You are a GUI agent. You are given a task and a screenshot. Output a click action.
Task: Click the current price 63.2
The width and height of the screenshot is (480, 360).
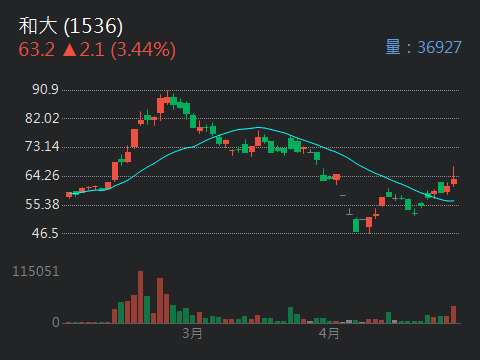(36, 50)
